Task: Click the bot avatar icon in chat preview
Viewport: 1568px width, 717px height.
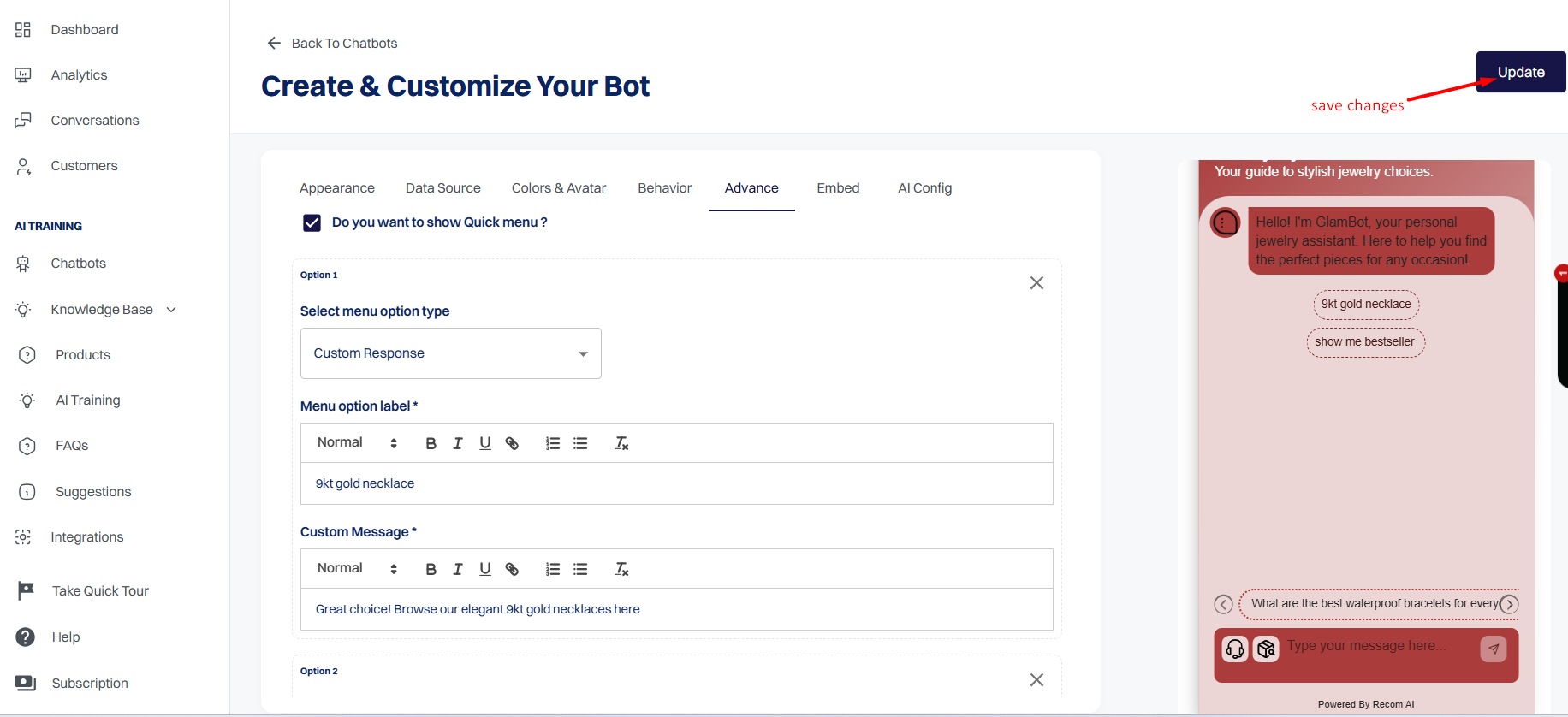Action: click(1226, 223)
